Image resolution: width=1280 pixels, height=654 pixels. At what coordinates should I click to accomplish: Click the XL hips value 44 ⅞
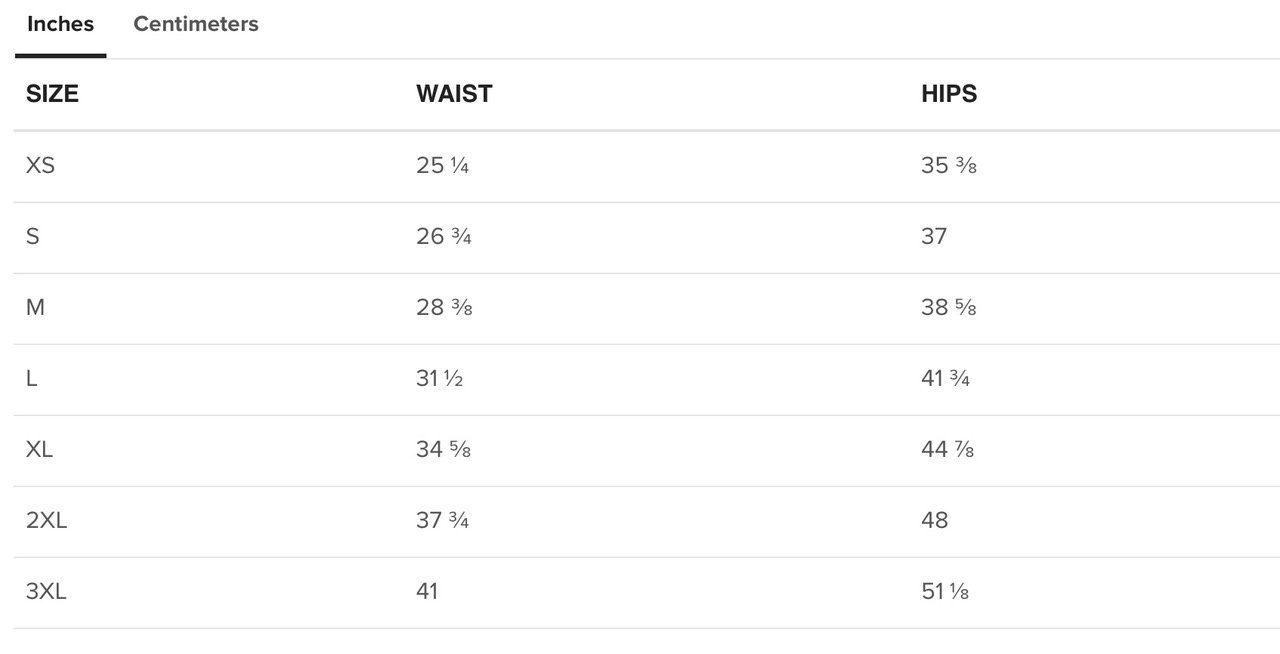point(948,450)
